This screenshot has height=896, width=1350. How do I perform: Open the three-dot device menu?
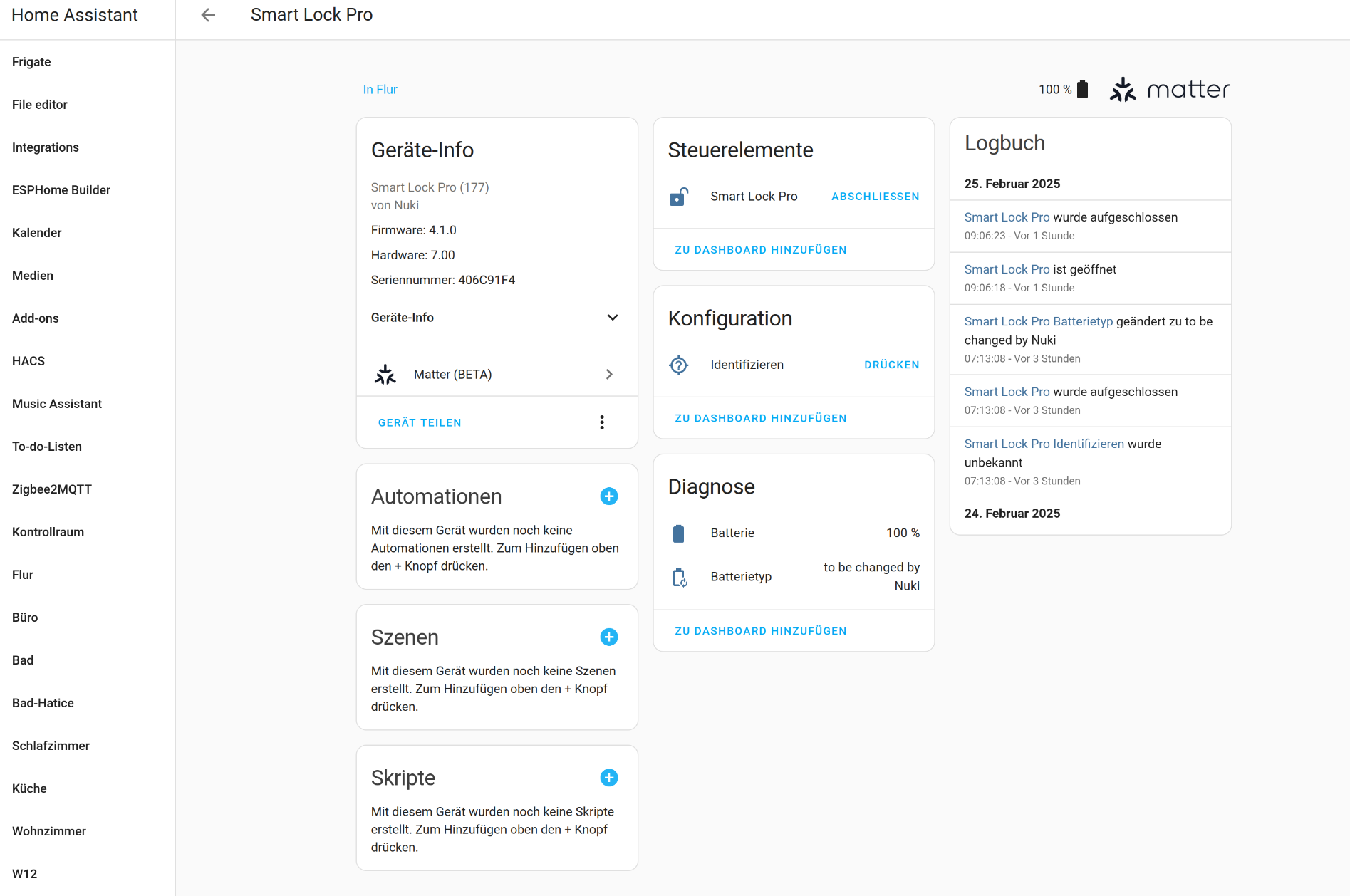pyautogui.click(x=602, y=422)
